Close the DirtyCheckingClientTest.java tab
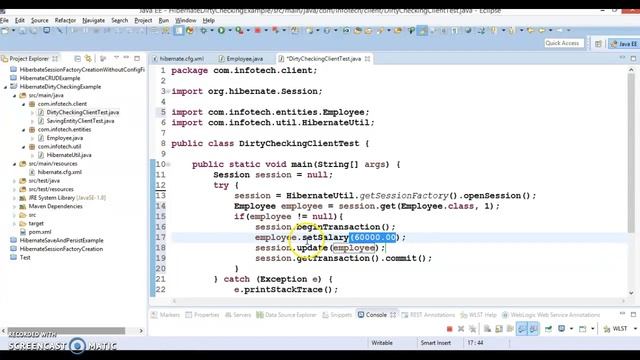This screenshot has width=640, height=360. [367, 59]
